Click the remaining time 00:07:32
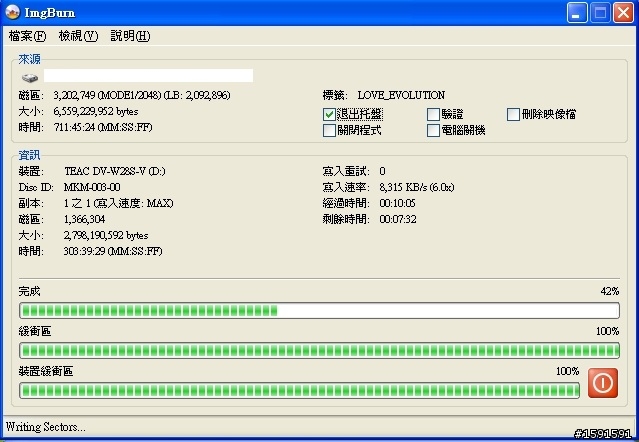The height and width of the screenshot is (442, 639). (x=398, y=219)
